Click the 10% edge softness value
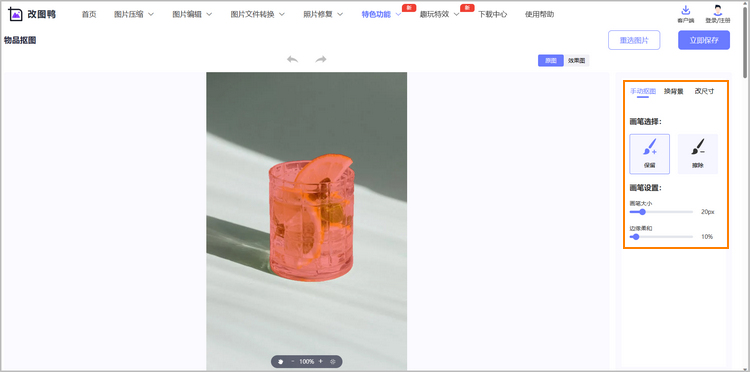The image size is (750, 372). [707, 237]
